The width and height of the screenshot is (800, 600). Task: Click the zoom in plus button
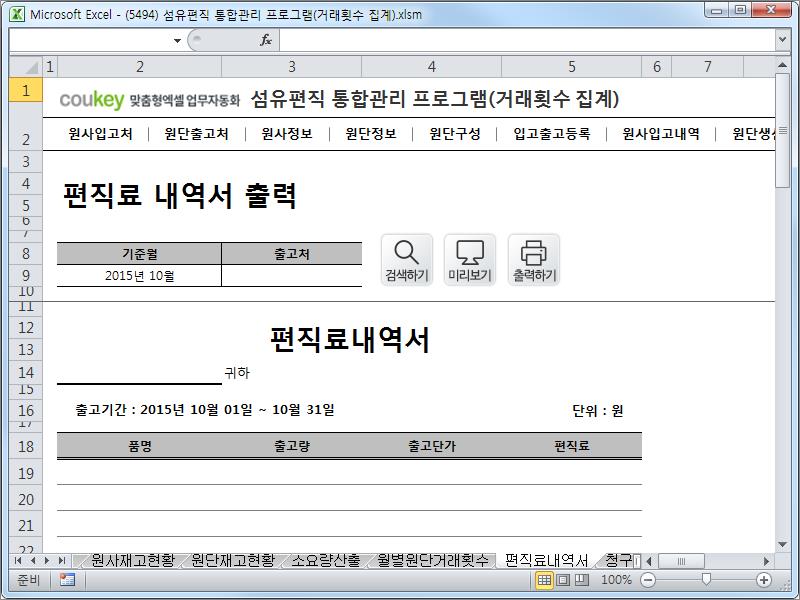(764, 580)
